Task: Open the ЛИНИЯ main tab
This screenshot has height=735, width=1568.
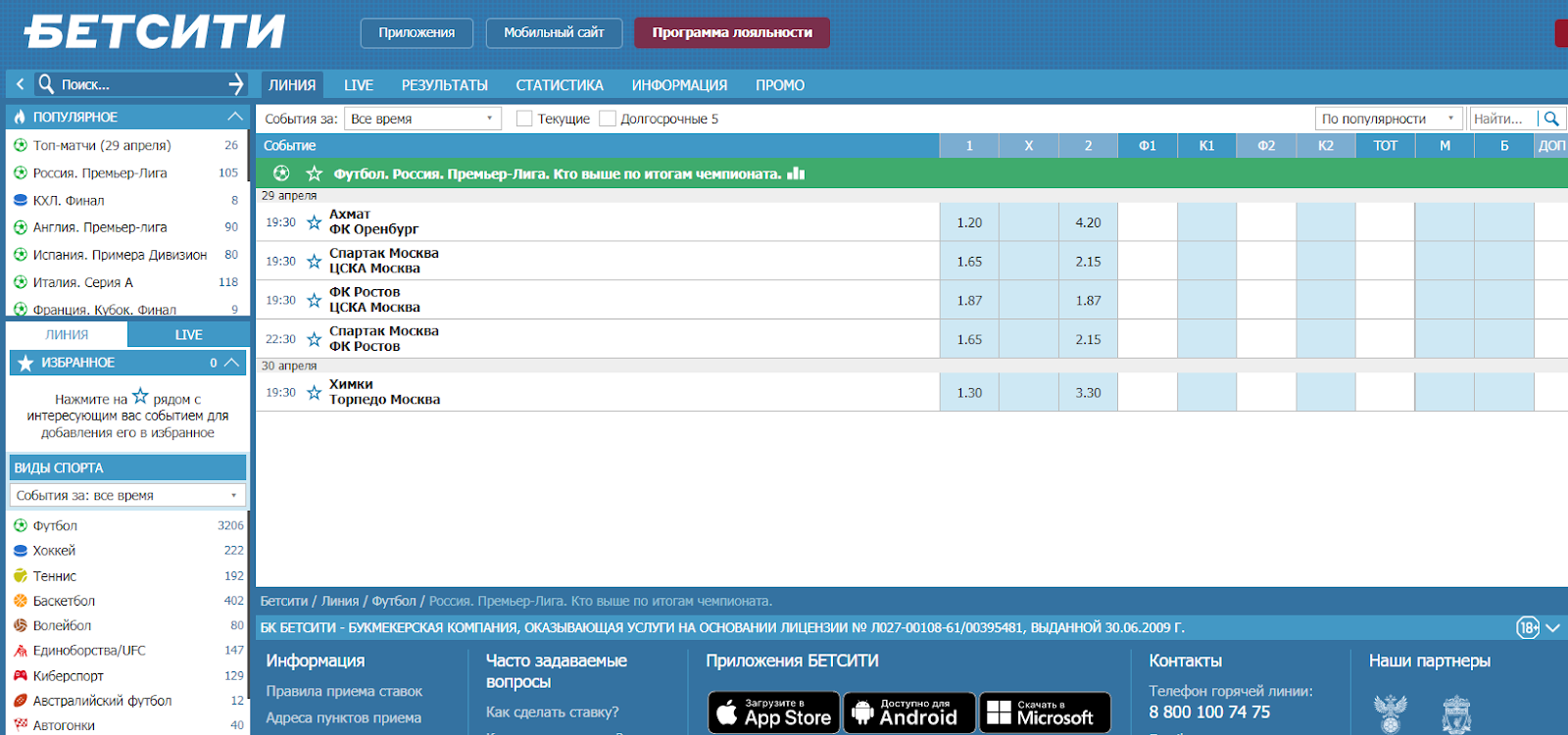Action: pyautogui.click(x=292, y=85)
